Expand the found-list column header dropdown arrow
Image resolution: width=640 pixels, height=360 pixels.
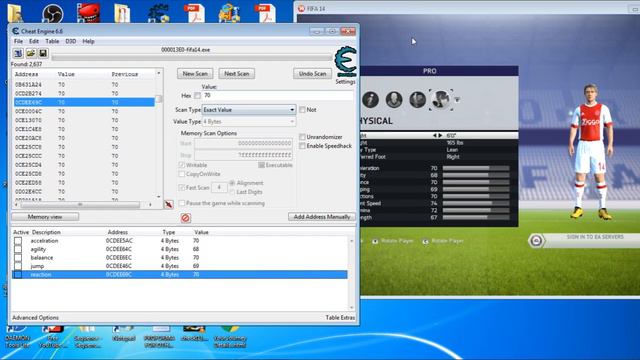click(x=159, y=73)
